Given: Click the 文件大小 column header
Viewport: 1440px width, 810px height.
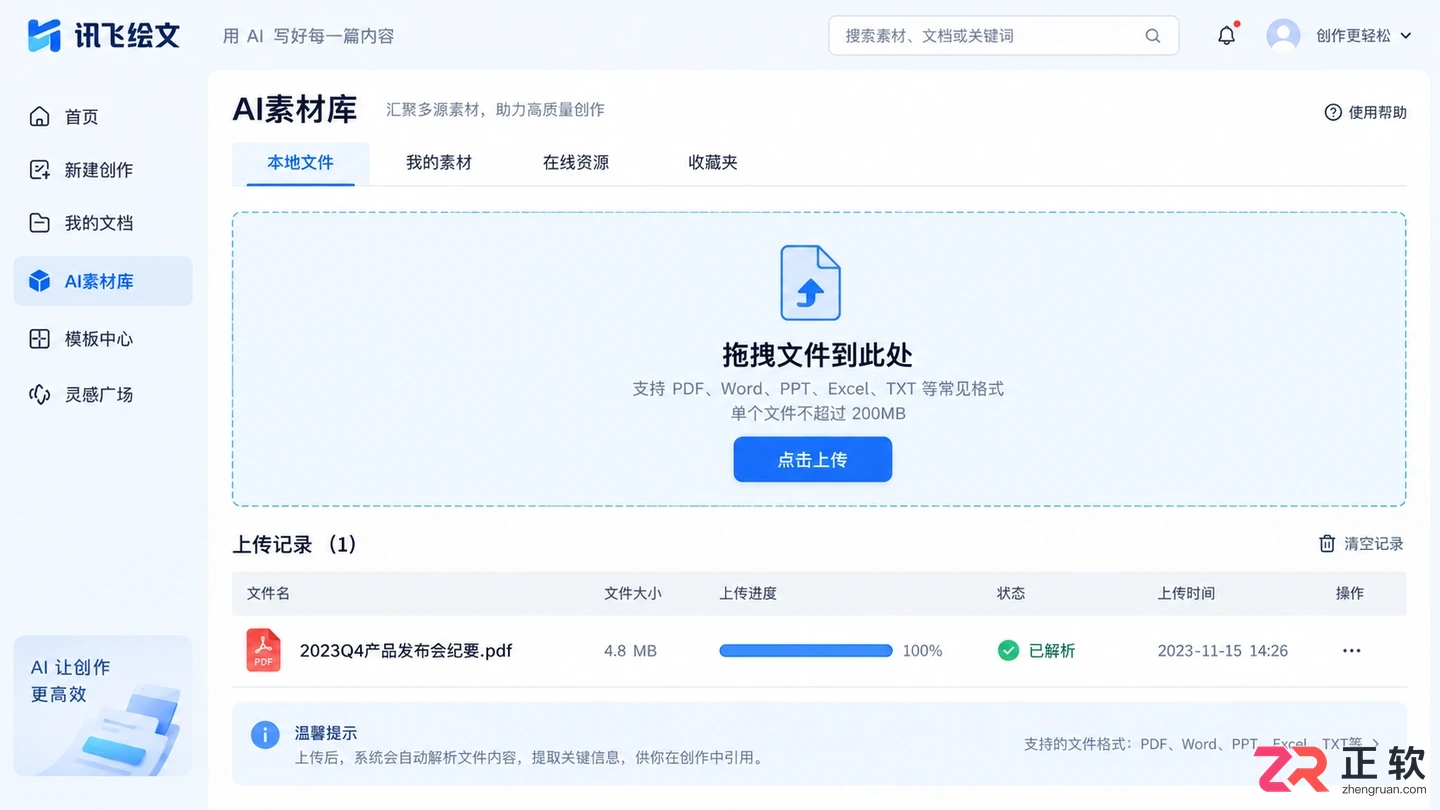Looking at the screenshot, I should click(633, 593).
